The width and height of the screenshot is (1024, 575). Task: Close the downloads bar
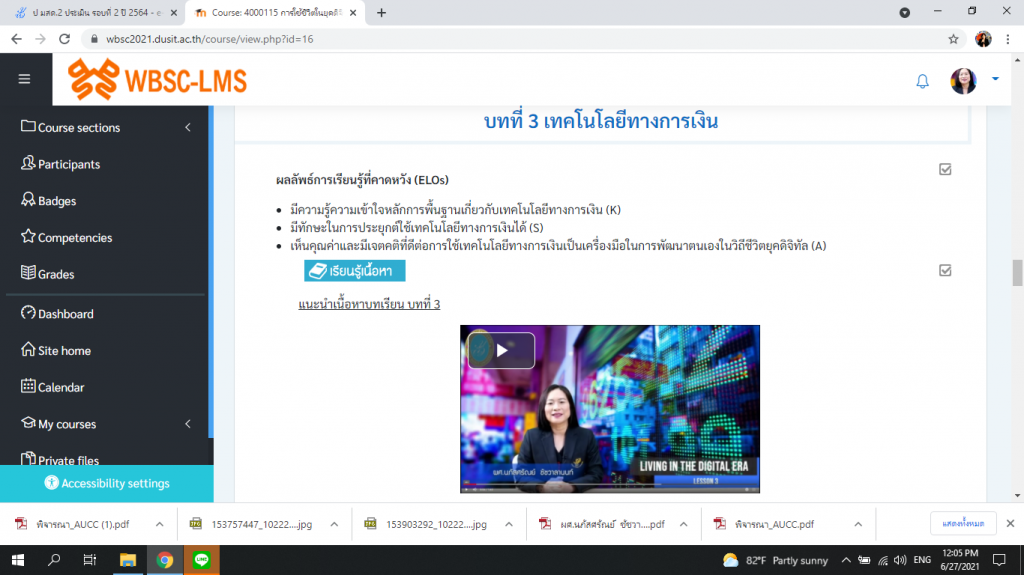pos(1010,523)
